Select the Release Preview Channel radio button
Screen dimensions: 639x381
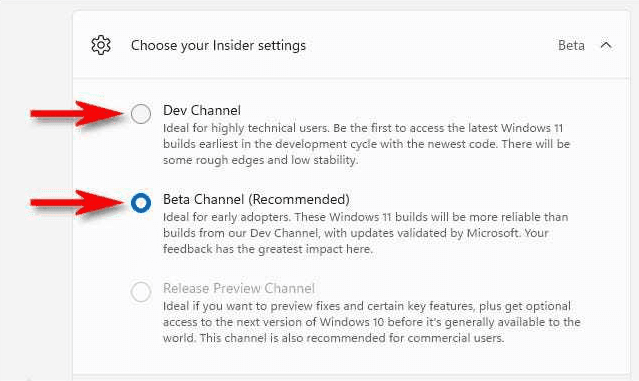[x=141, y=292]
